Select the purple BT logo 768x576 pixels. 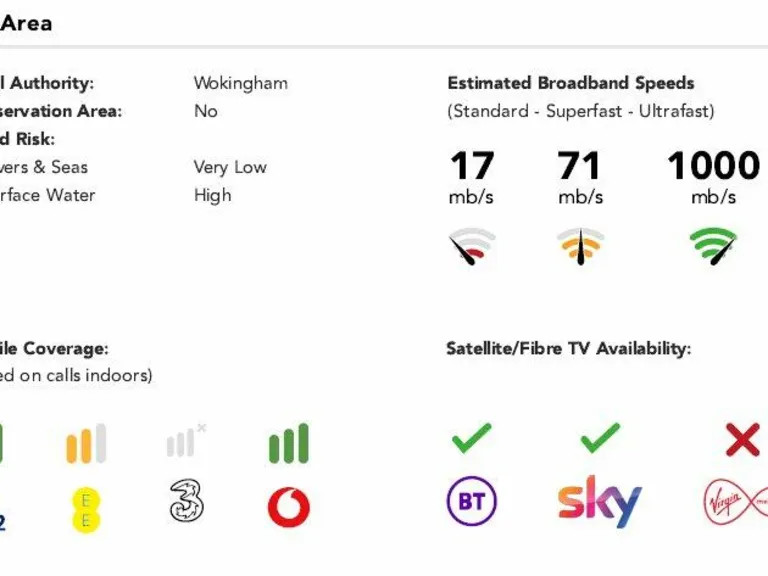471,502
